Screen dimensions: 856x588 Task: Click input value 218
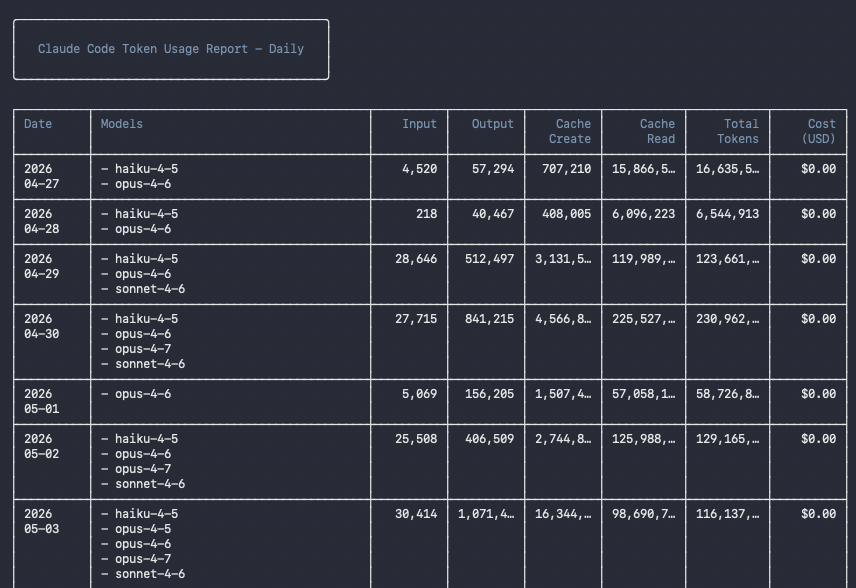(426, 214)
